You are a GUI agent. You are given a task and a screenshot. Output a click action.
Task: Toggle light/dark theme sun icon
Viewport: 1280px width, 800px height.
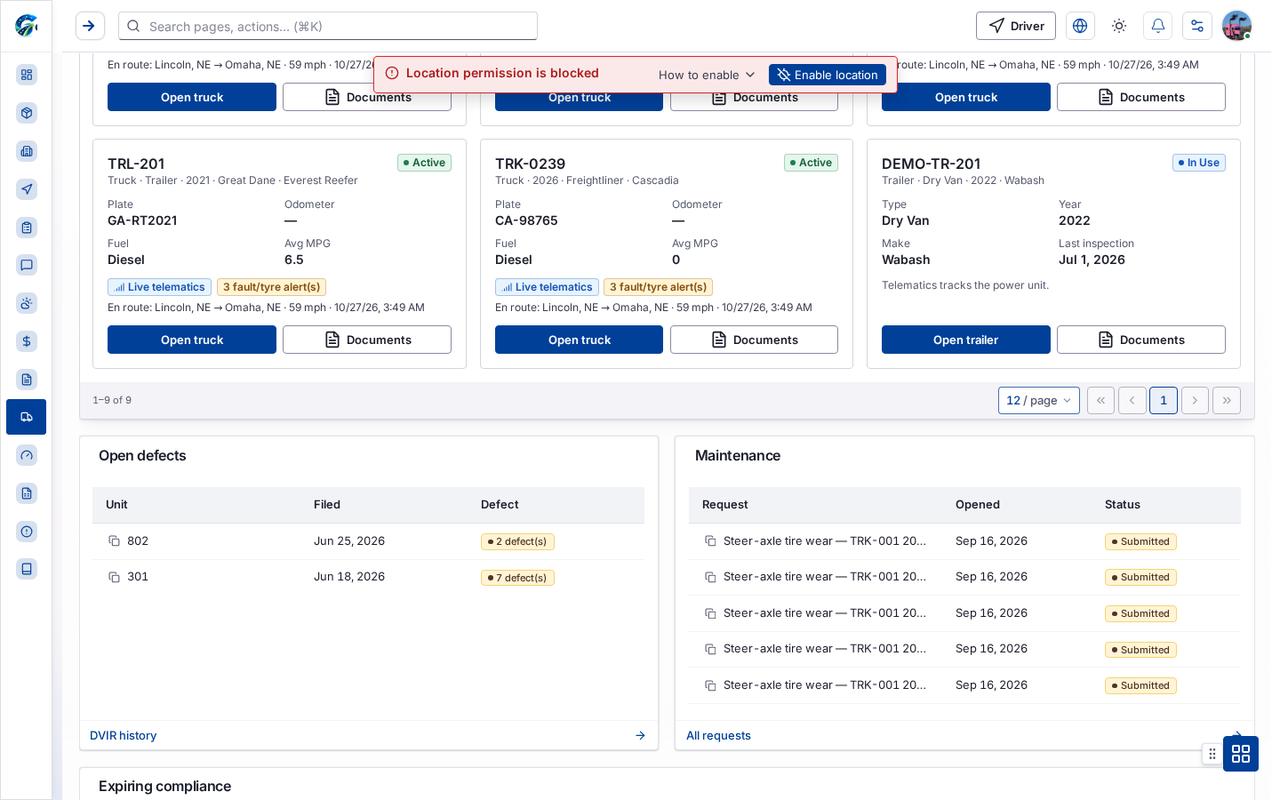click(x=1119, y=26)
